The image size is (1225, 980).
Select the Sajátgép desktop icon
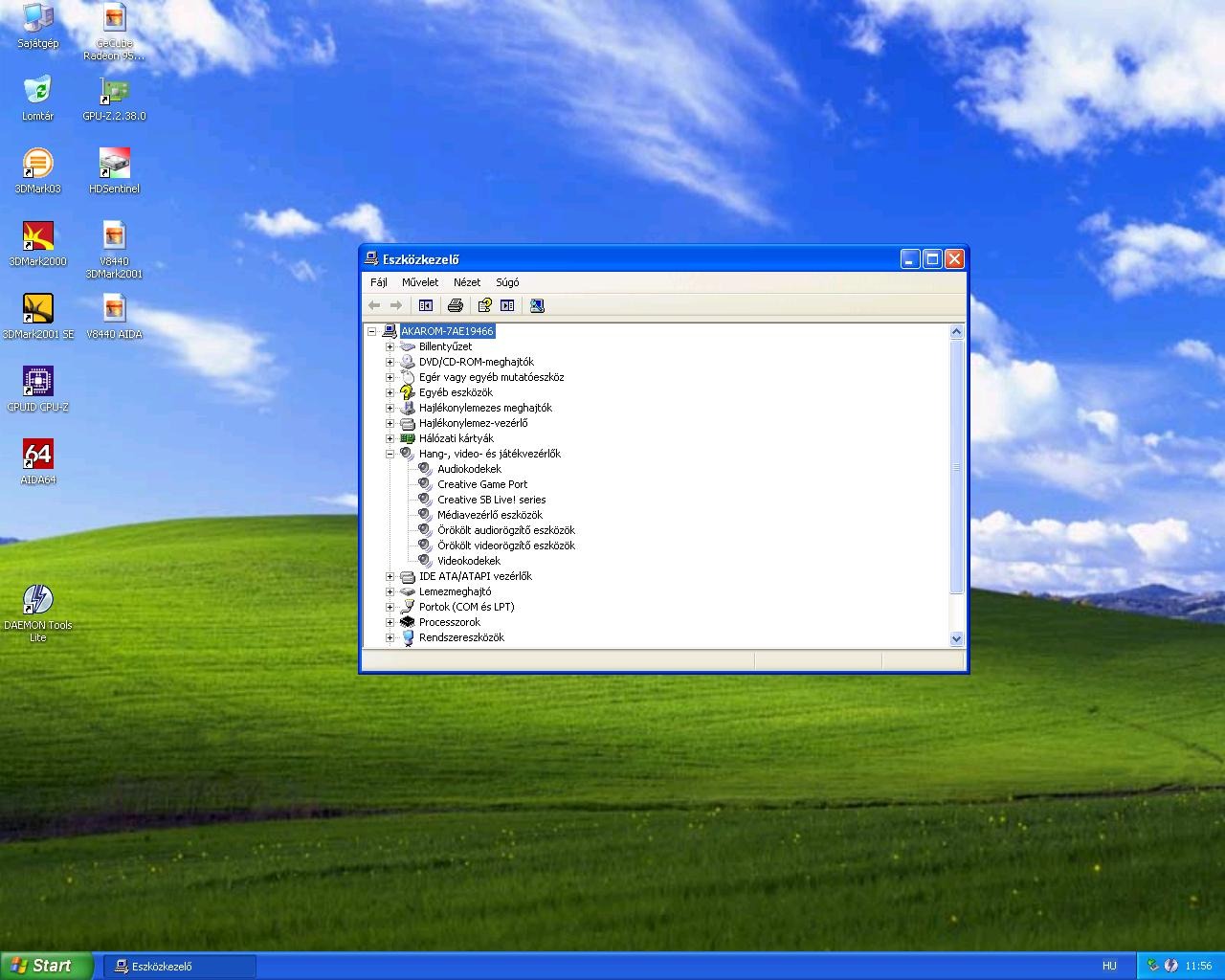point(38,26)
